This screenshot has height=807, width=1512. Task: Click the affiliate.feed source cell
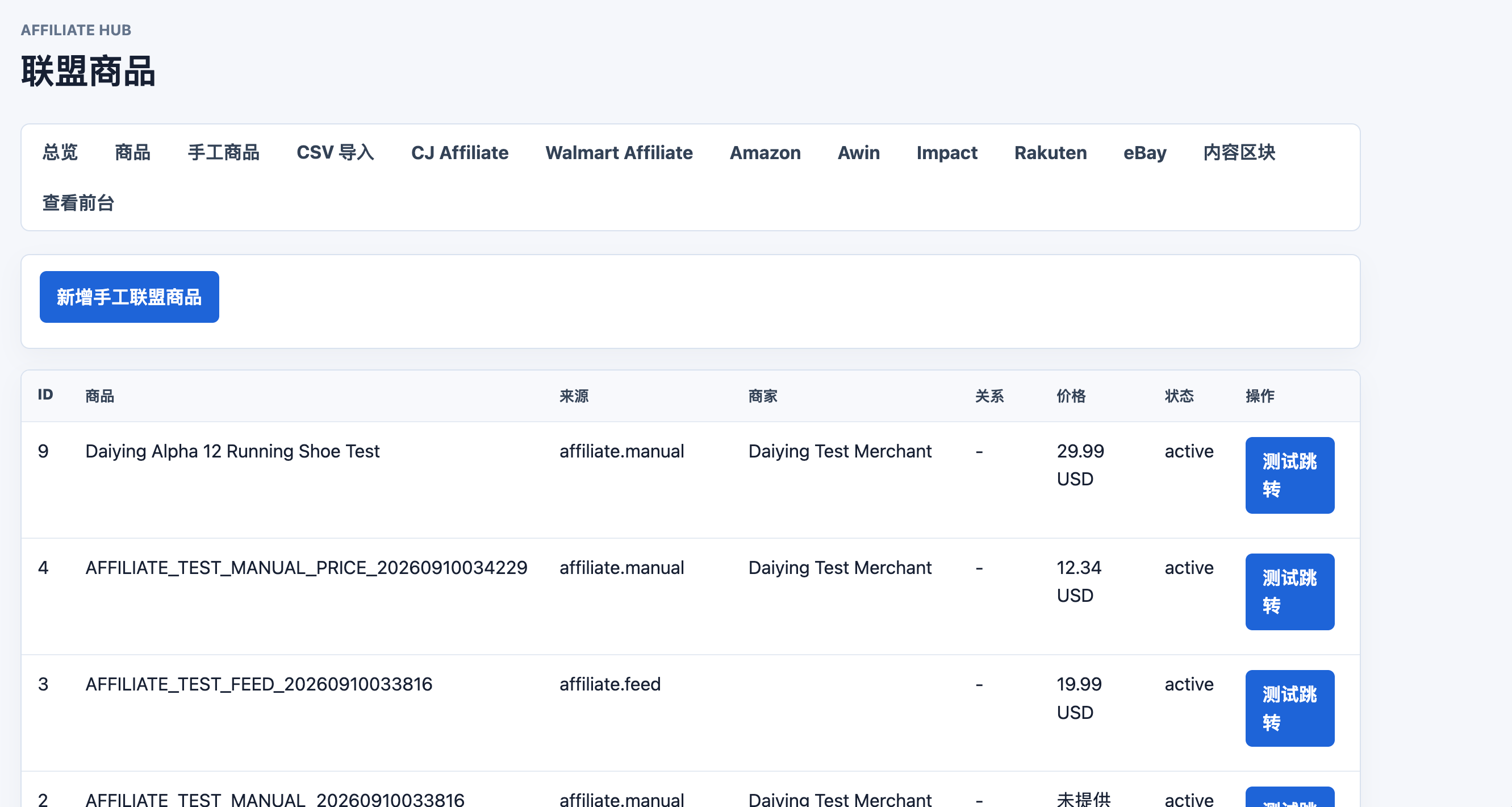tap(610, 684)
